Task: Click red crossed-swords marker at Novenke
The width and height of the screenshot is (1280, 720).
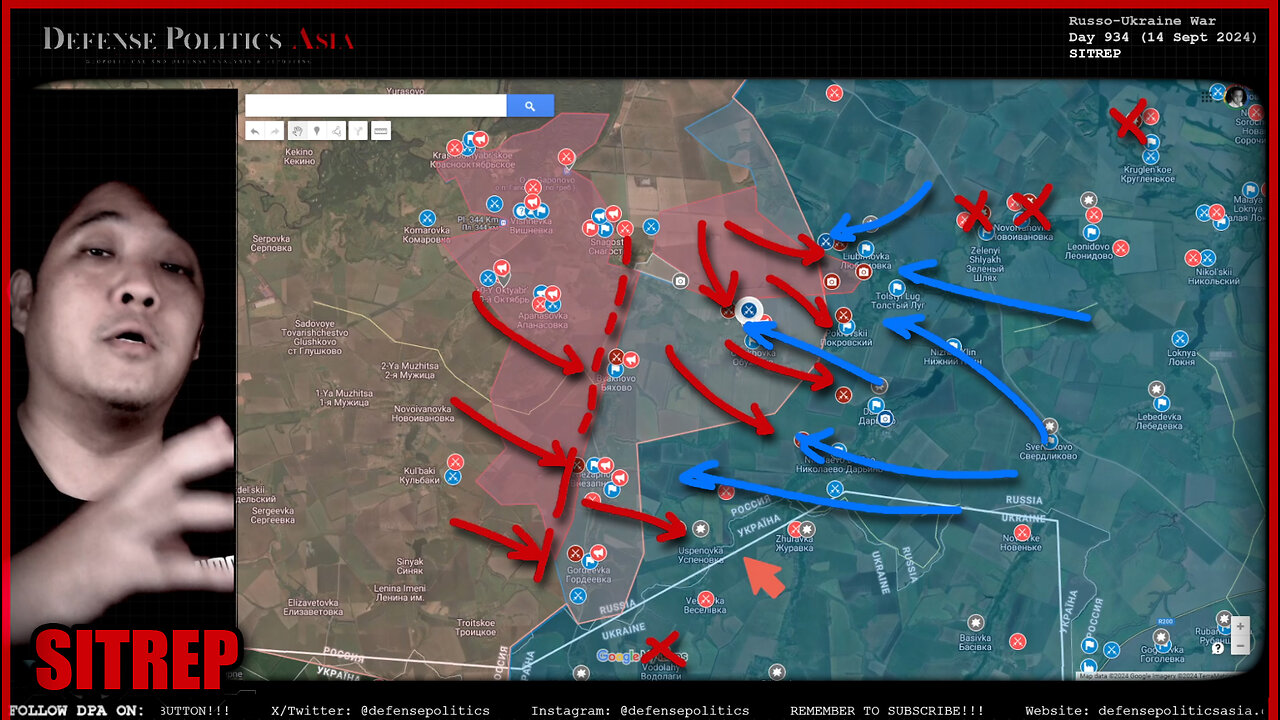Action: coord(1022,532)
